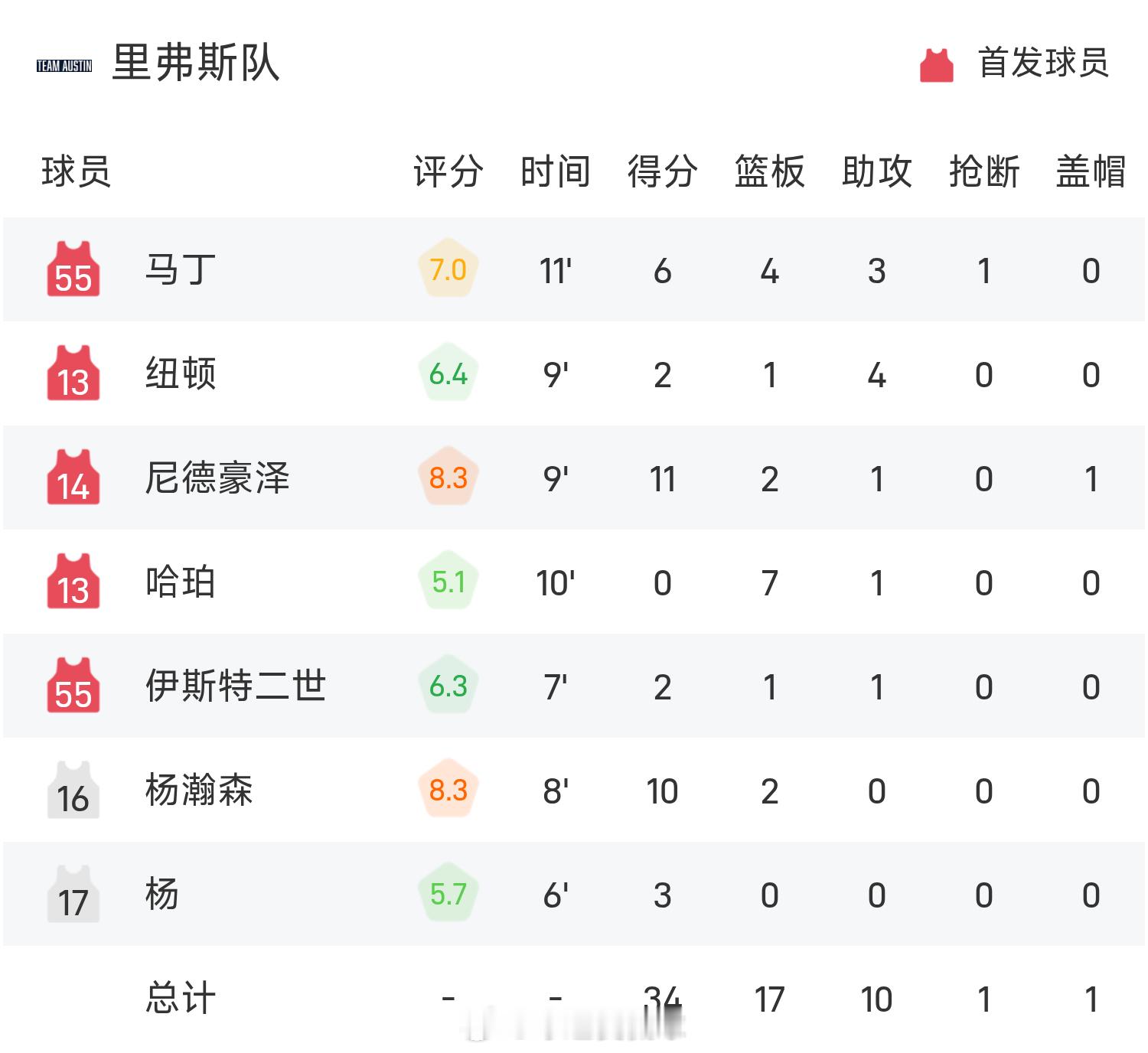Click 马丁's 7.0 rating badge
The width and height of the screenshot is (1148, 1053).
pyautogui.click(x=448, y=270)
